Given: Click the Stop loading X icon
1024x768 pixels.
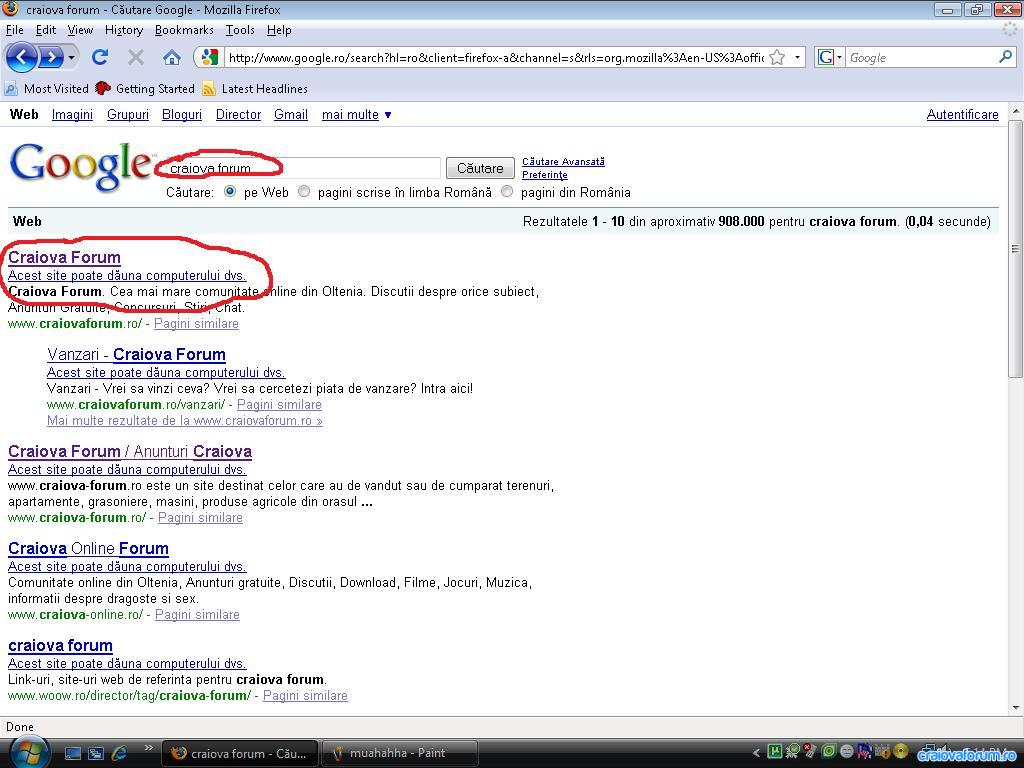Looking at the screenshot, I should [136, 57].
